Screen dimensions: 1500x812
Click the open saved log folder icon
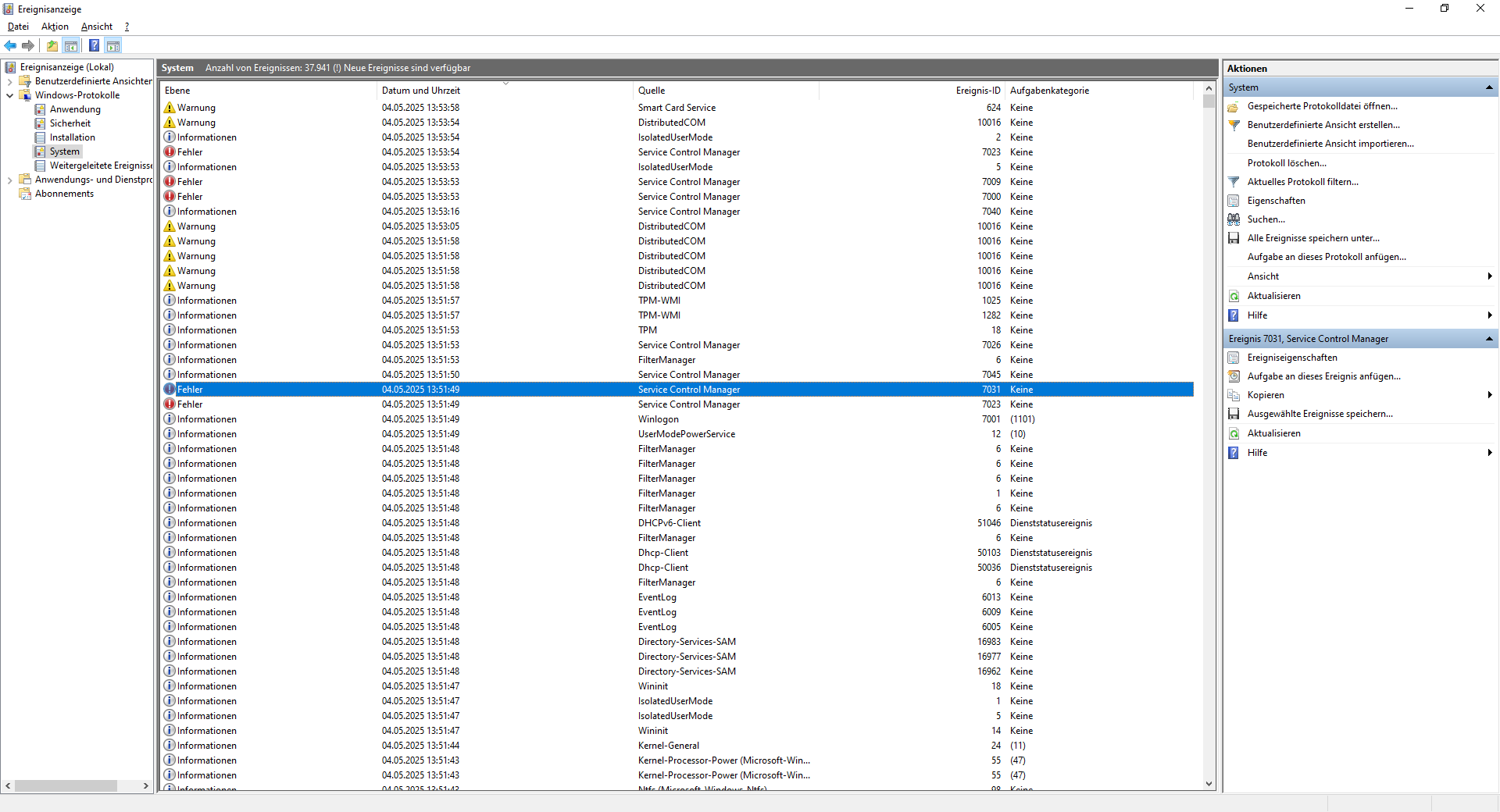click(1234, 106)
